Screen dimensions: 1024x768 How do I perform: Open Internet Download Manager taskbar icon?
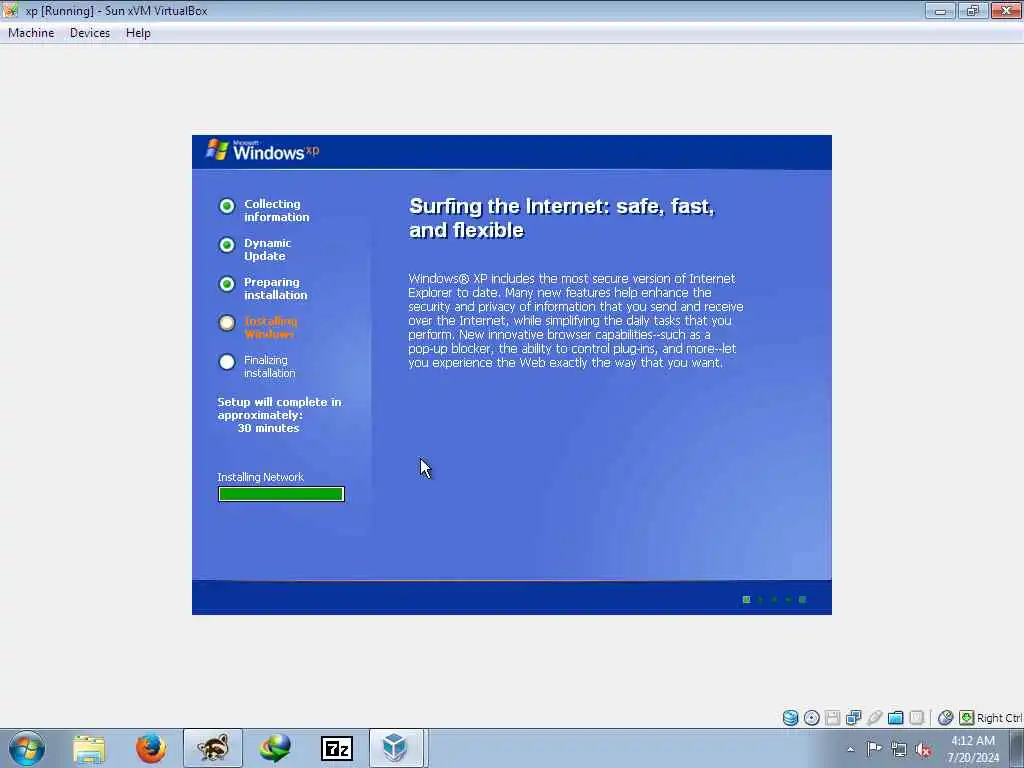(275, 748)
